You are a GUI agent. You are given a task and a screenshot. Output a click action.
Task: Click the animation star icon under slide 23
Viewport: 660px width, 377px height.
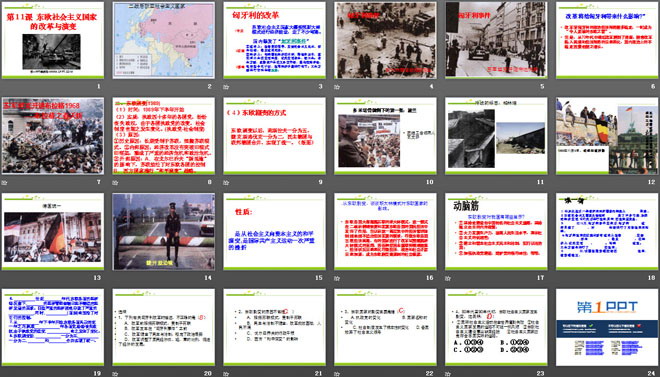pos(448,374)
